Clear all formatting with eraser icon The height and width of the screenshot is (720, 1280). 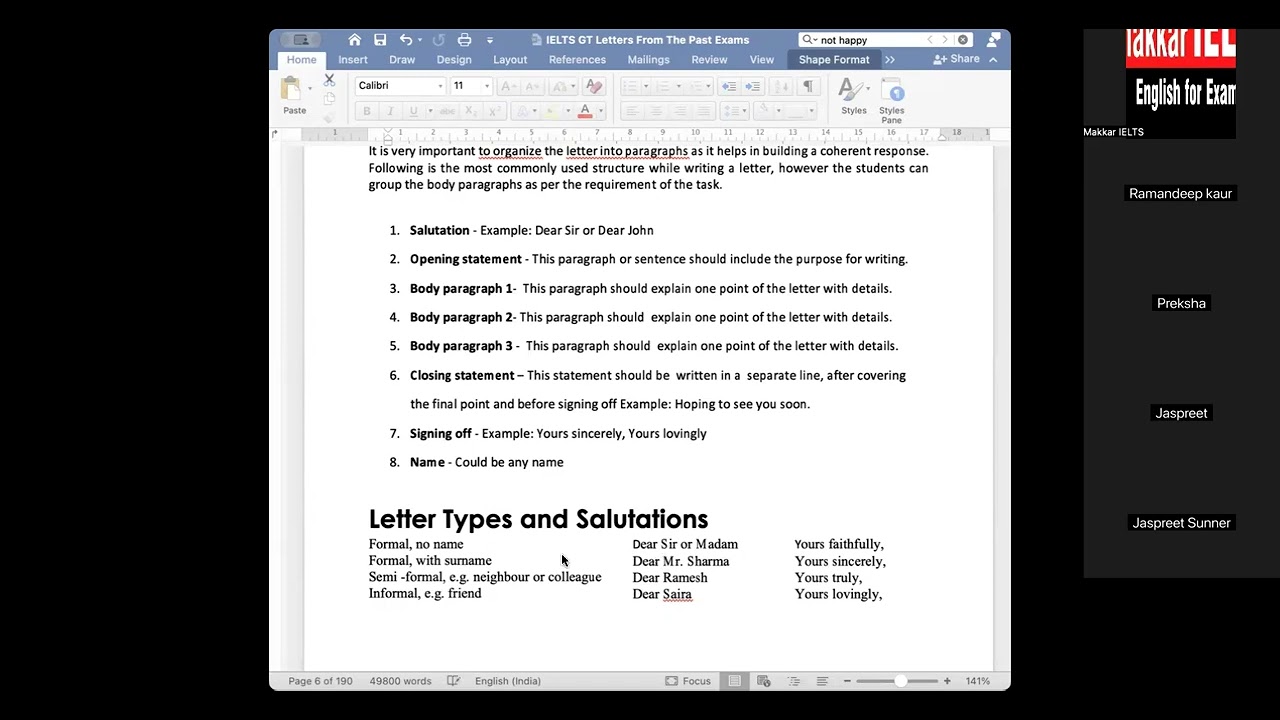pos(593,86)
